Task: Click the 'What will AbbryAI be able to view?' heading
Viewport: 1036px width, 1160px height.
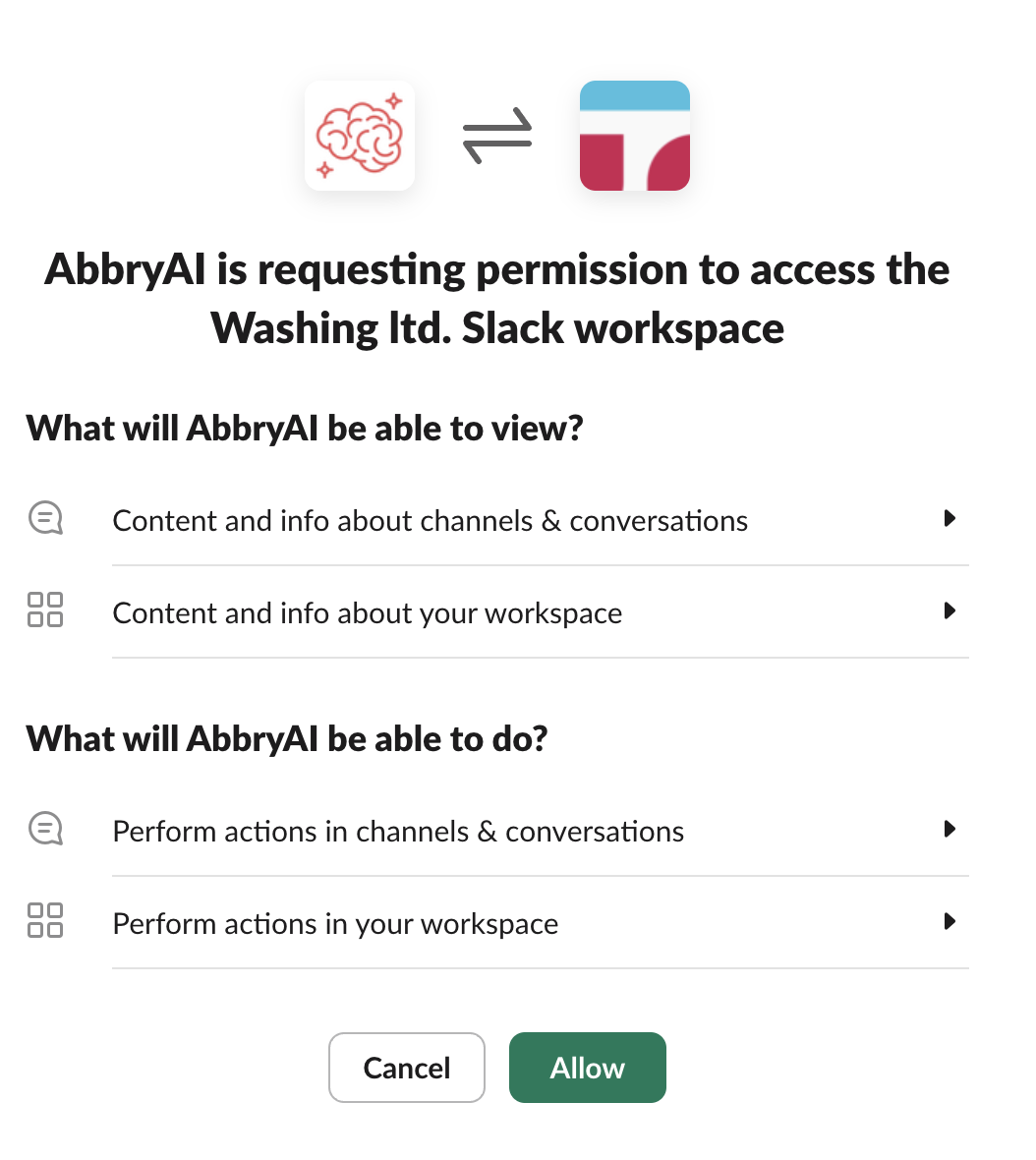Action: coord(305,429)
